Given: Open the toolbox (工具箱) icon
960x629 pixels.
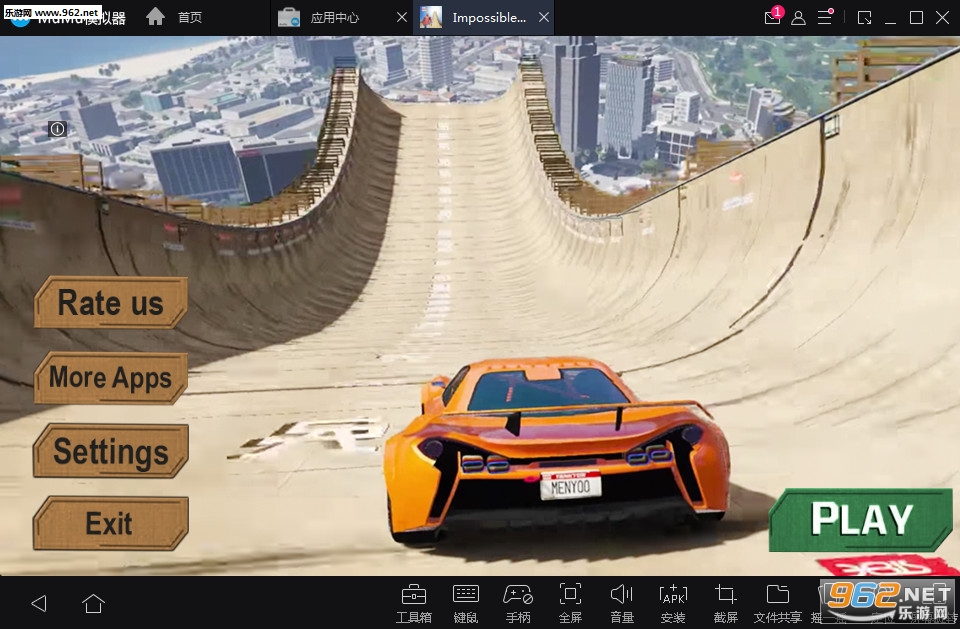Looking at the screenshot, I should [413, 600].
